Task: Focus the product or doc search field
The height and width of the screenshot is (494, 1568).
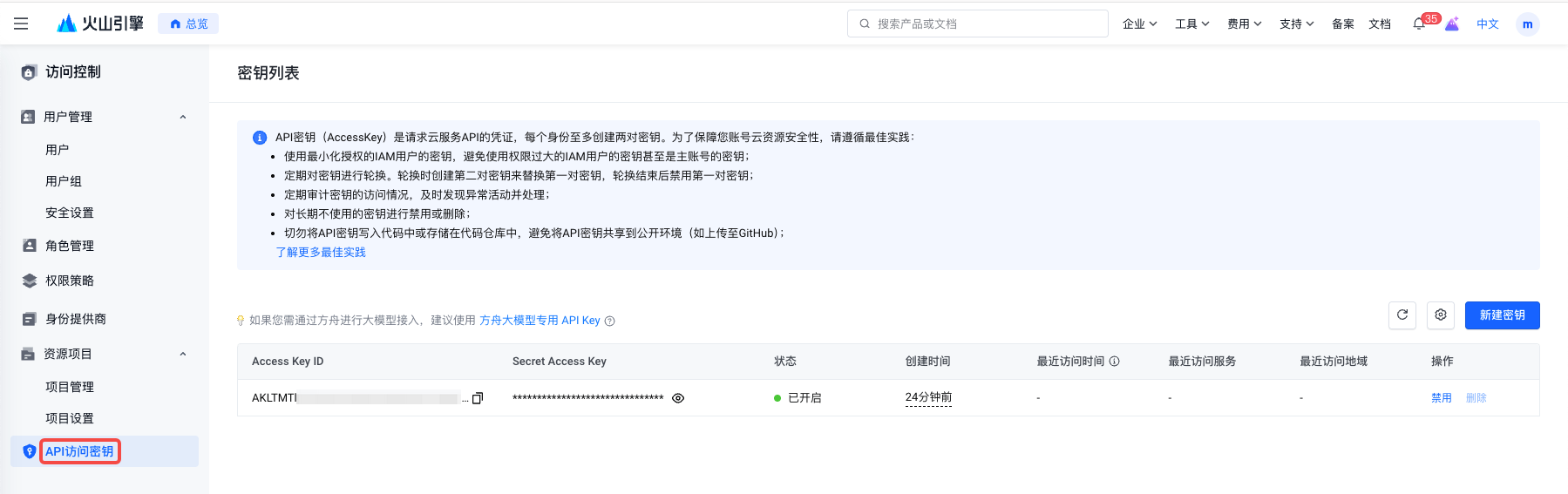Action: point(977,24)
